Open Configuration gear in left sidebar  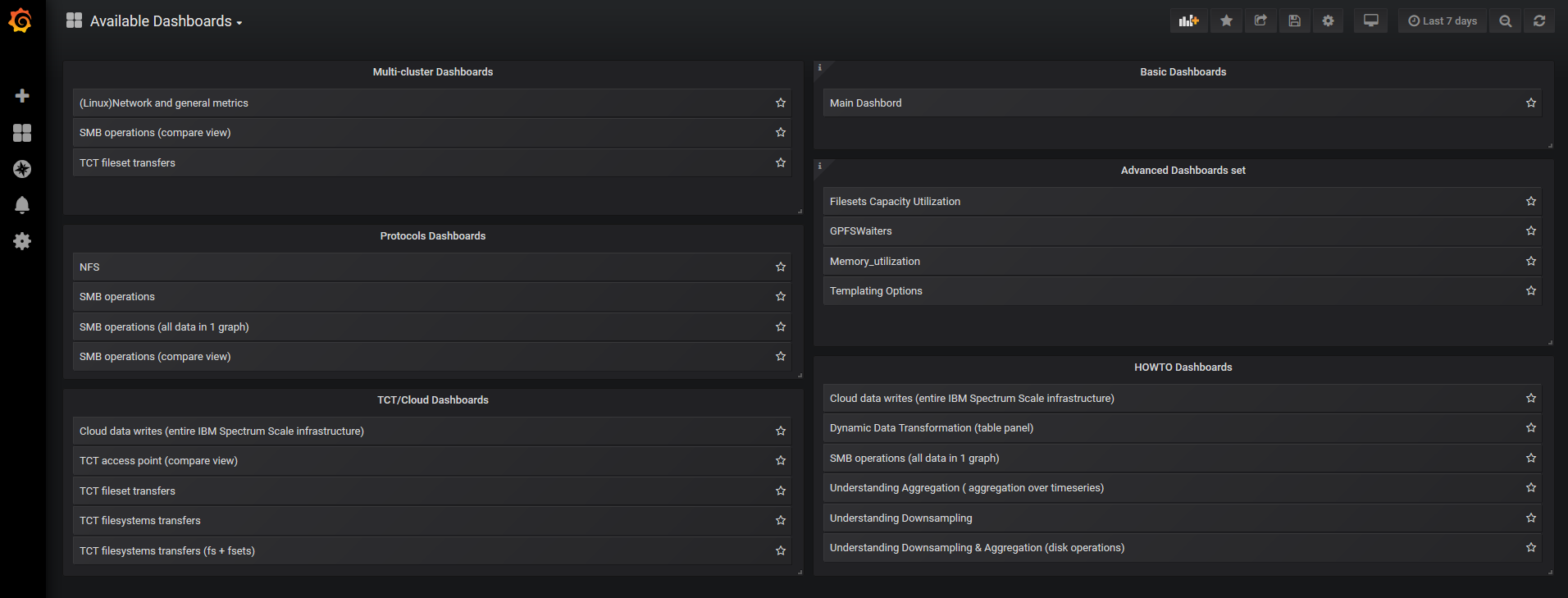pos(22,241)
